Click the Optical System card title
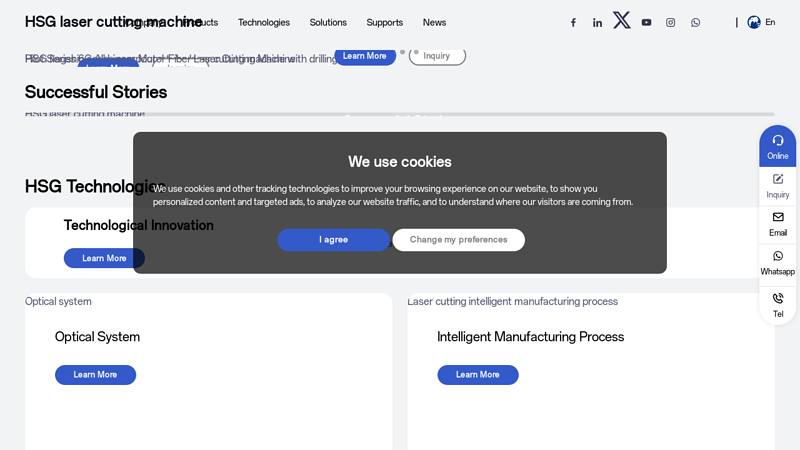Viewport: 800px width, 450px height. pyautogui.click(x=97, y=337)
